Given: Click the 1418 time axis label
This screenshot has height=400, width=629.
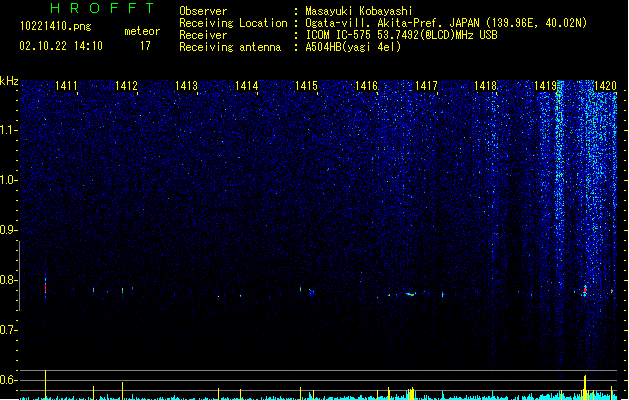Looking at the screenshot, I should [x=485, y=86].
